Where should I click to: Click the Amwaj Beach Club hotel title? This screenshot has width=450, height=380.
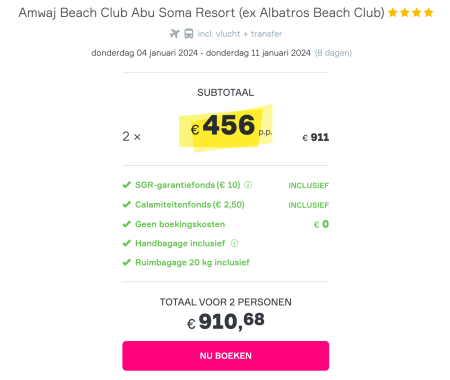coord(201,13)
